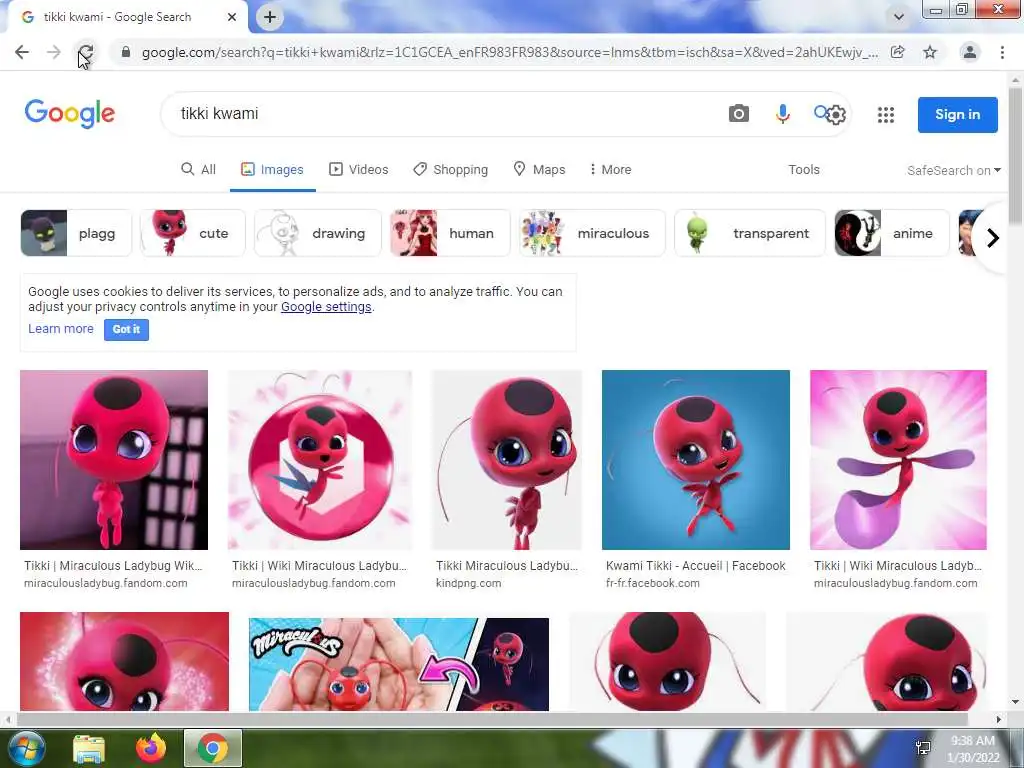Viewport: 1024px width, 768px height.
Task: Follow the Learn more cookies link
Action: point(61,328)
